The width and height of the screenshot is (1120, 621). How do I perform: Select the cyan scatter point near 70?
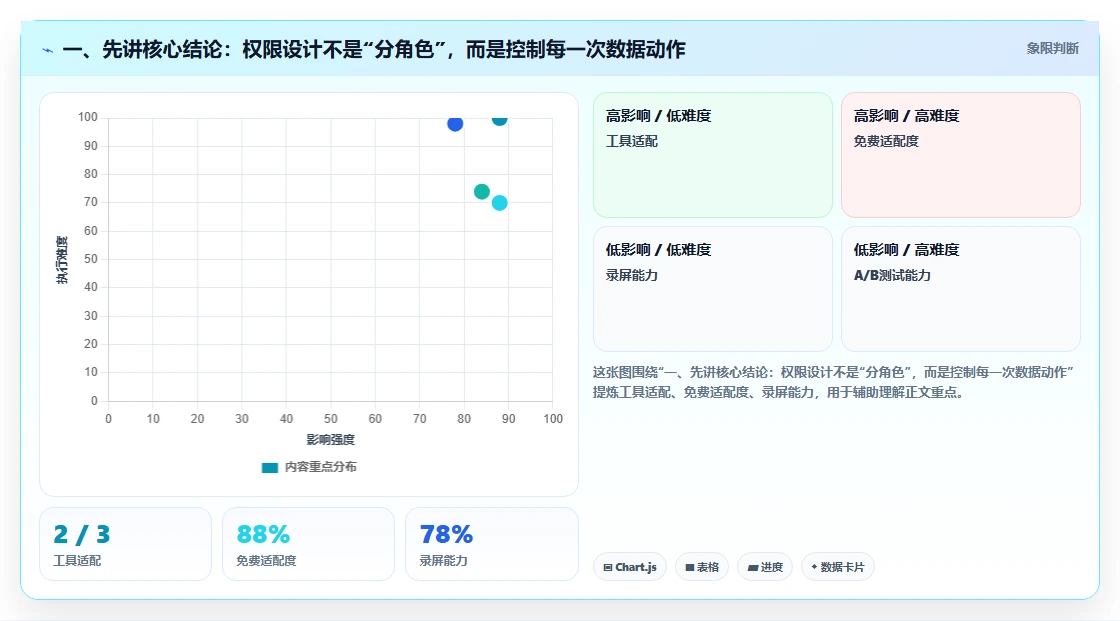(x=499, y=203)
